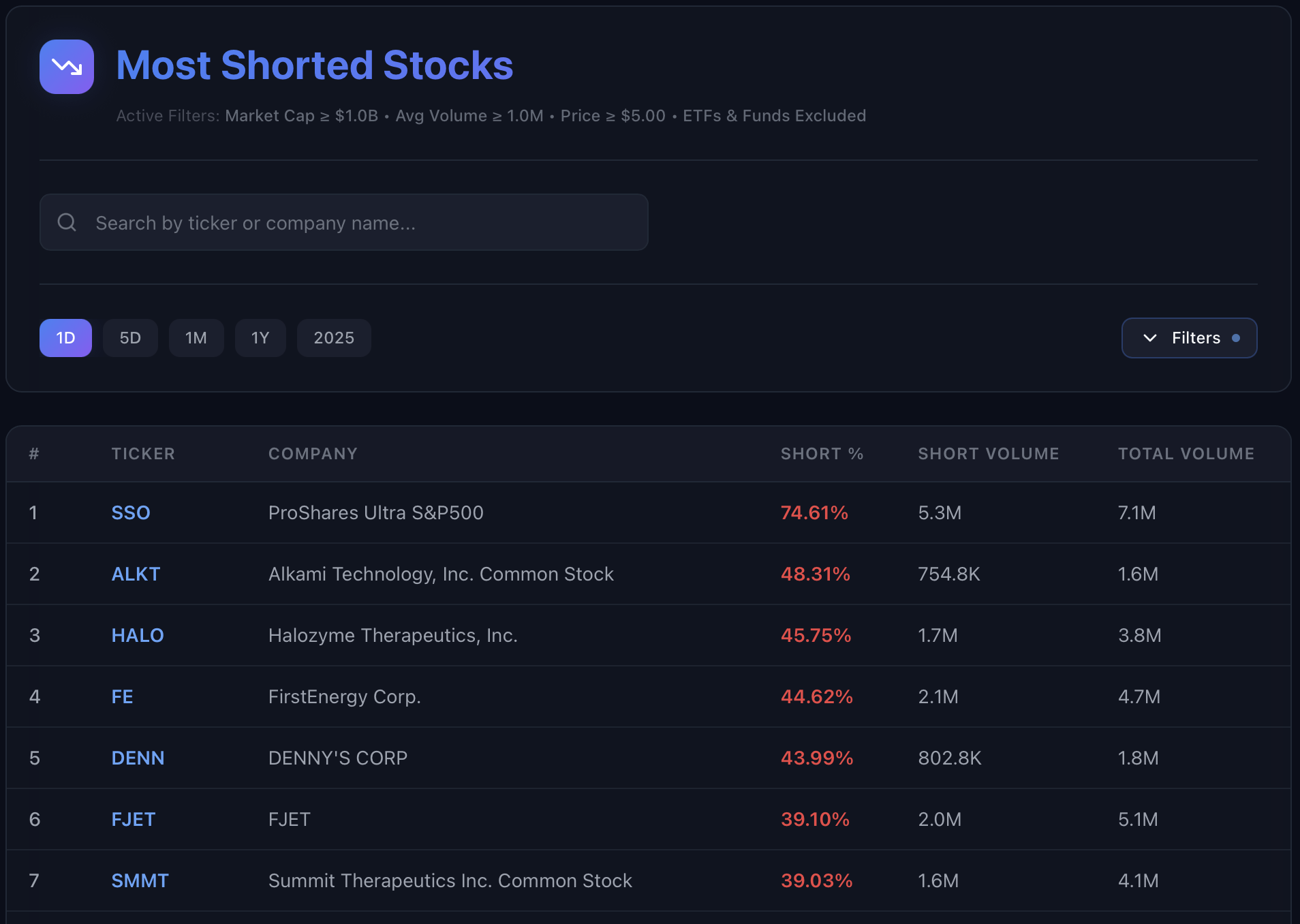Open the SMMT ticker link

click(x=140, y=880)
